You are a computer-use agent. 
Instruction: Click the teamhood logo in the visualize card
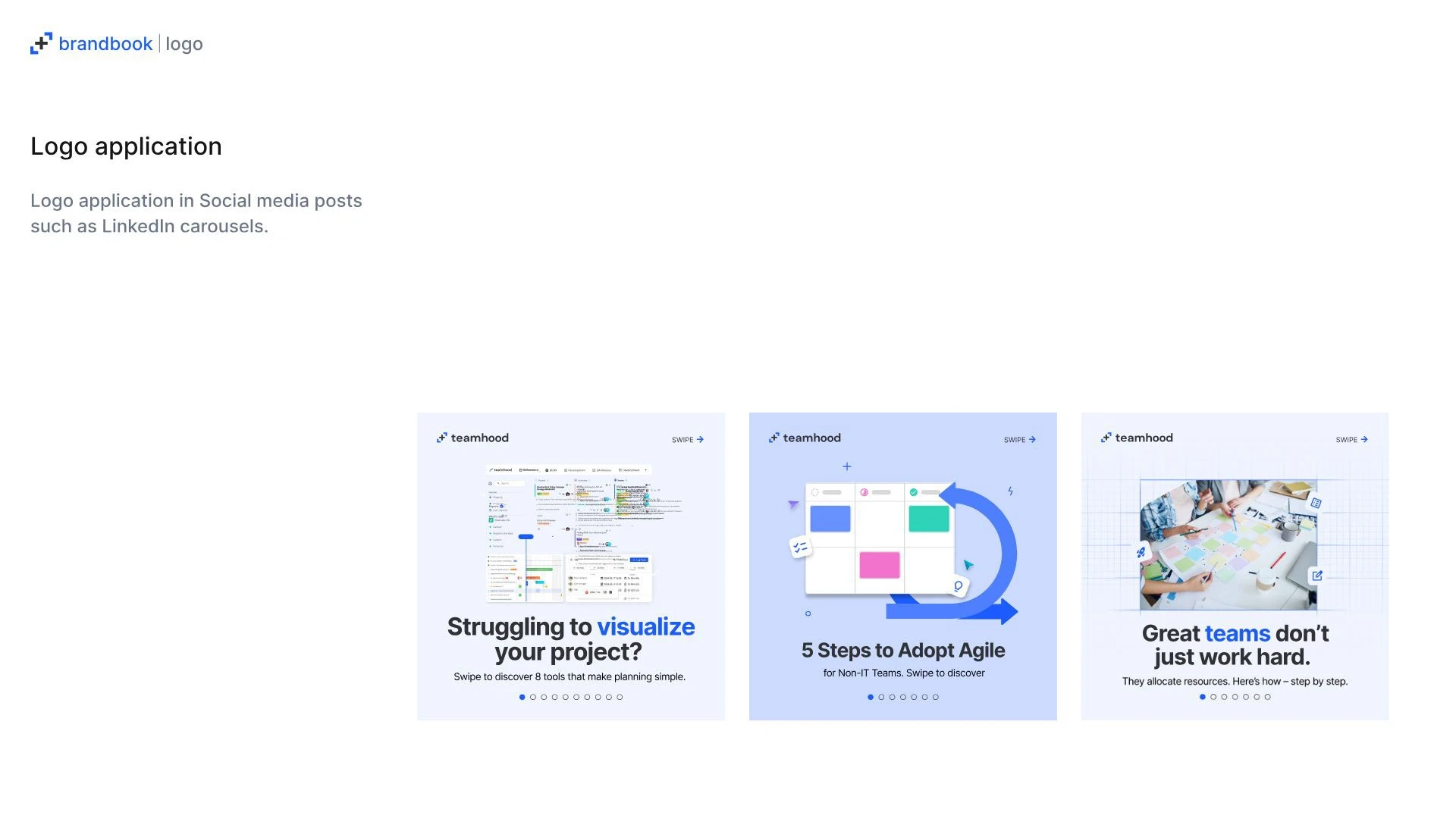472,438
